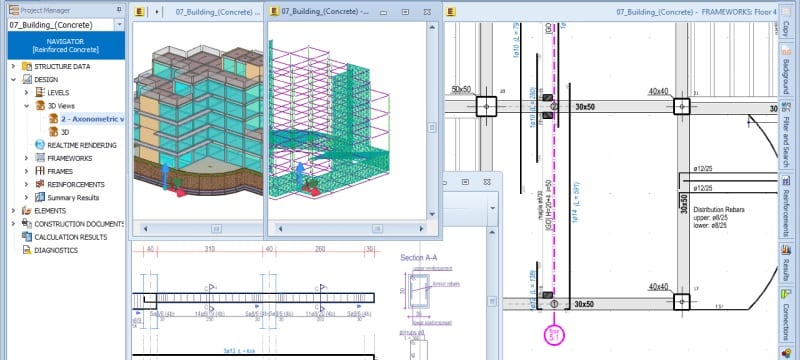Expand the FRAMEWORKS node

click(x=27, y=158)
